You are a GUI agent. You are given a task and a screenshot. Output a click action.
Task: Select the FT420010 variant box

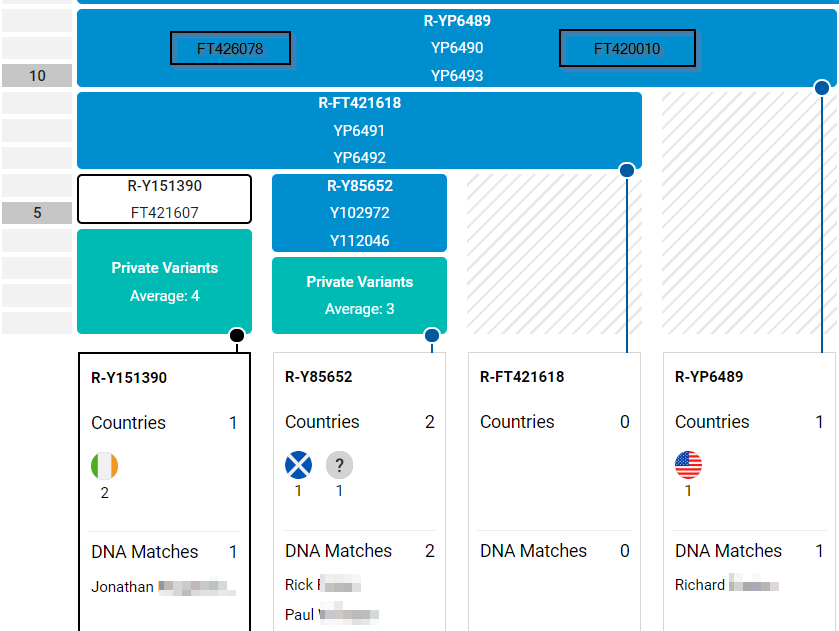pyautogui.click(x=627, y=49)
